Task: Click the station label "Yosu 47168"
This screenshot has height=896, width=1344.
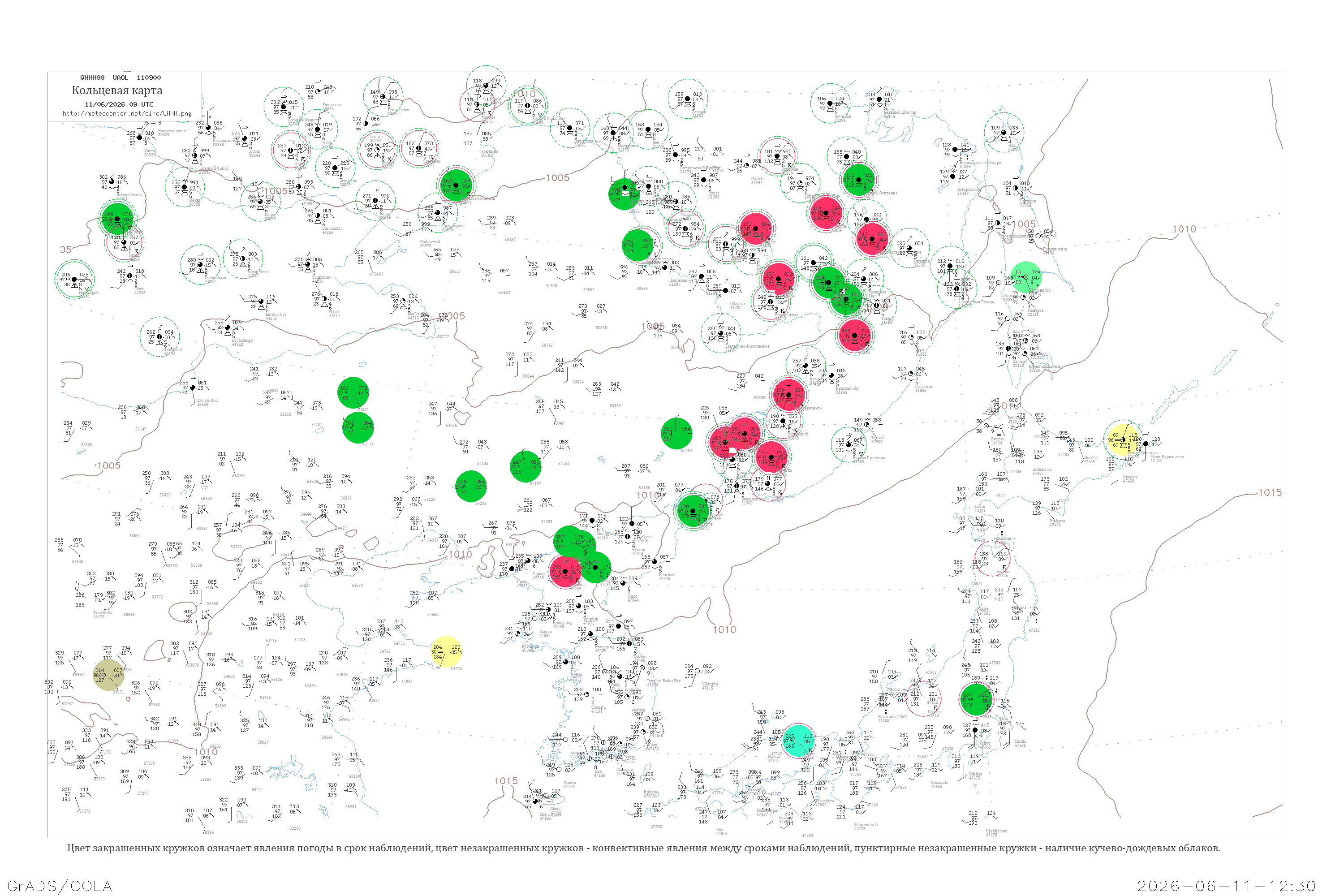Action: [x=599, y=773]
